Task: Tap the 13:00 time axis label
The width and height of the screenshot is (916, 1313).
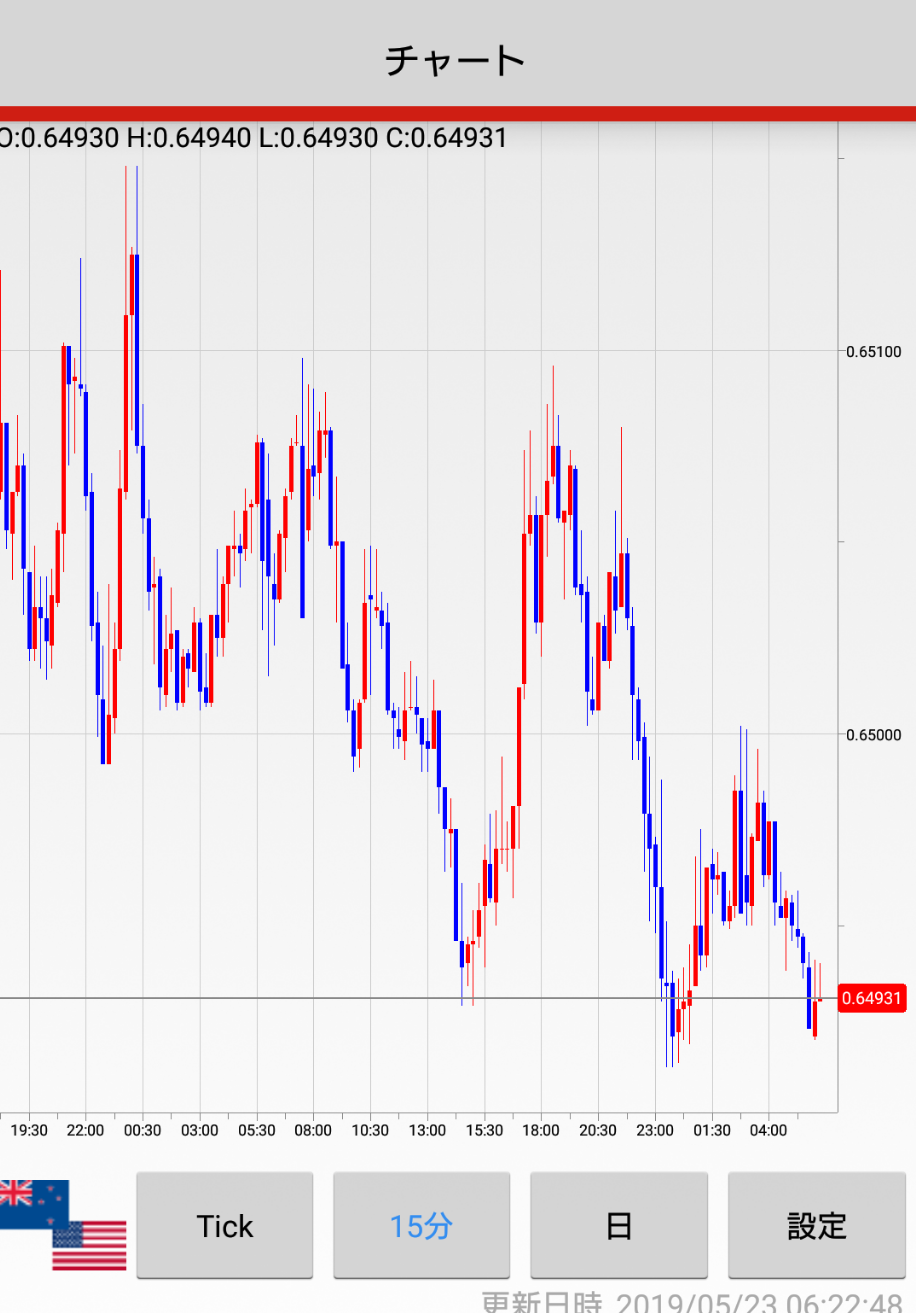Action: point(427,1130)
